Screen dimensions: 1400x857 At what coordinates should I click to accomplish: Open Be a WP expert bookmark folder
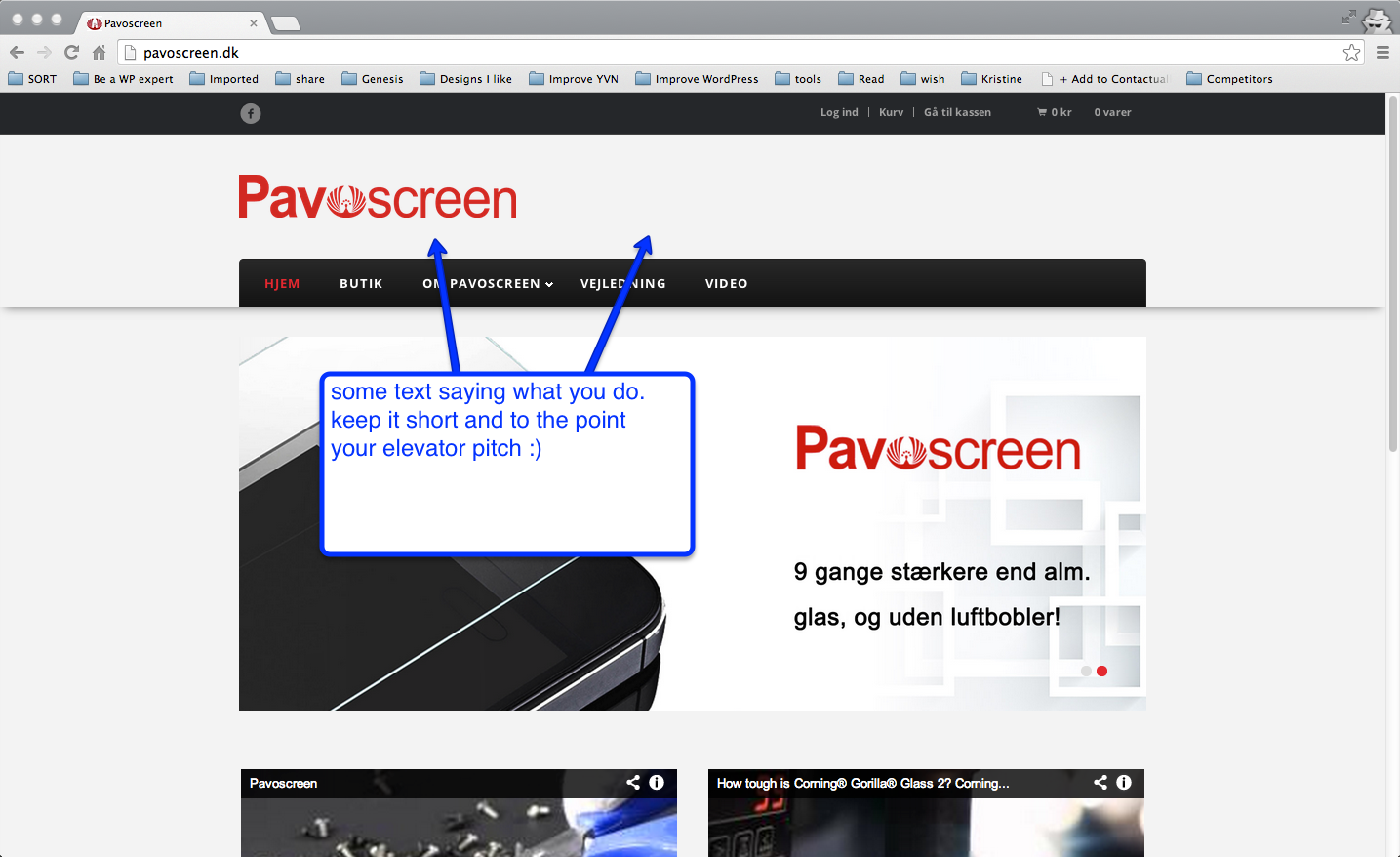click(x=123, y=79)
